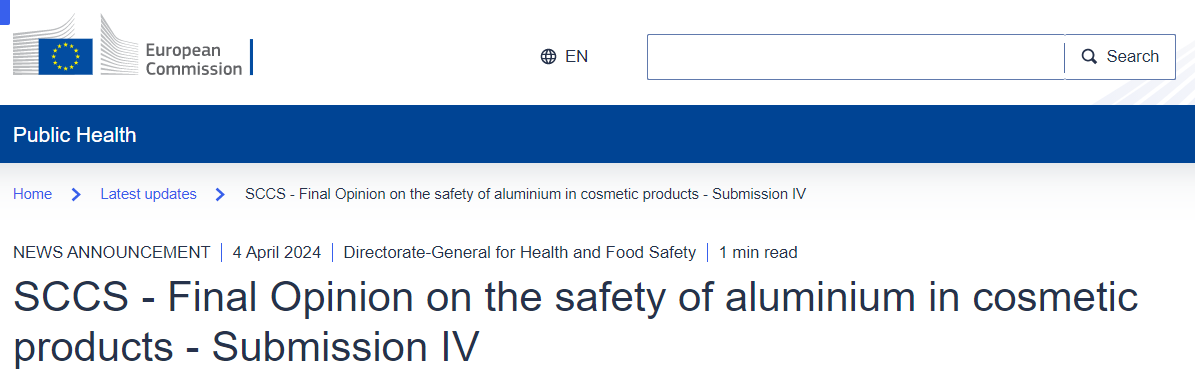
Task: Select the SCCS Final Opinion breadcrumb text
Action: [x=526, y=194]
